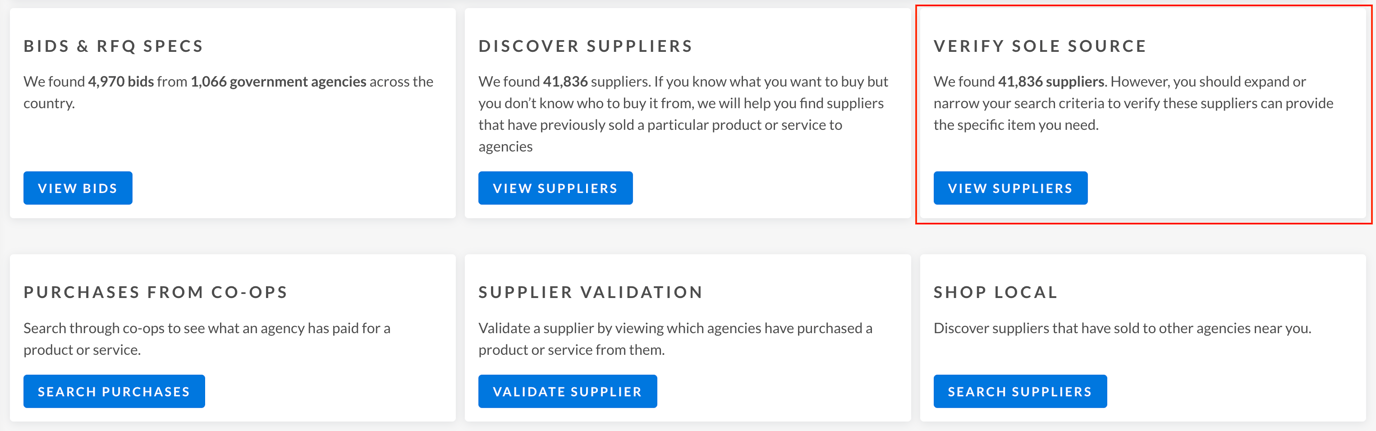Click View Suppliers under Discover Suppliers
The image size is (1376, 431).
click(x=555, y=188)
